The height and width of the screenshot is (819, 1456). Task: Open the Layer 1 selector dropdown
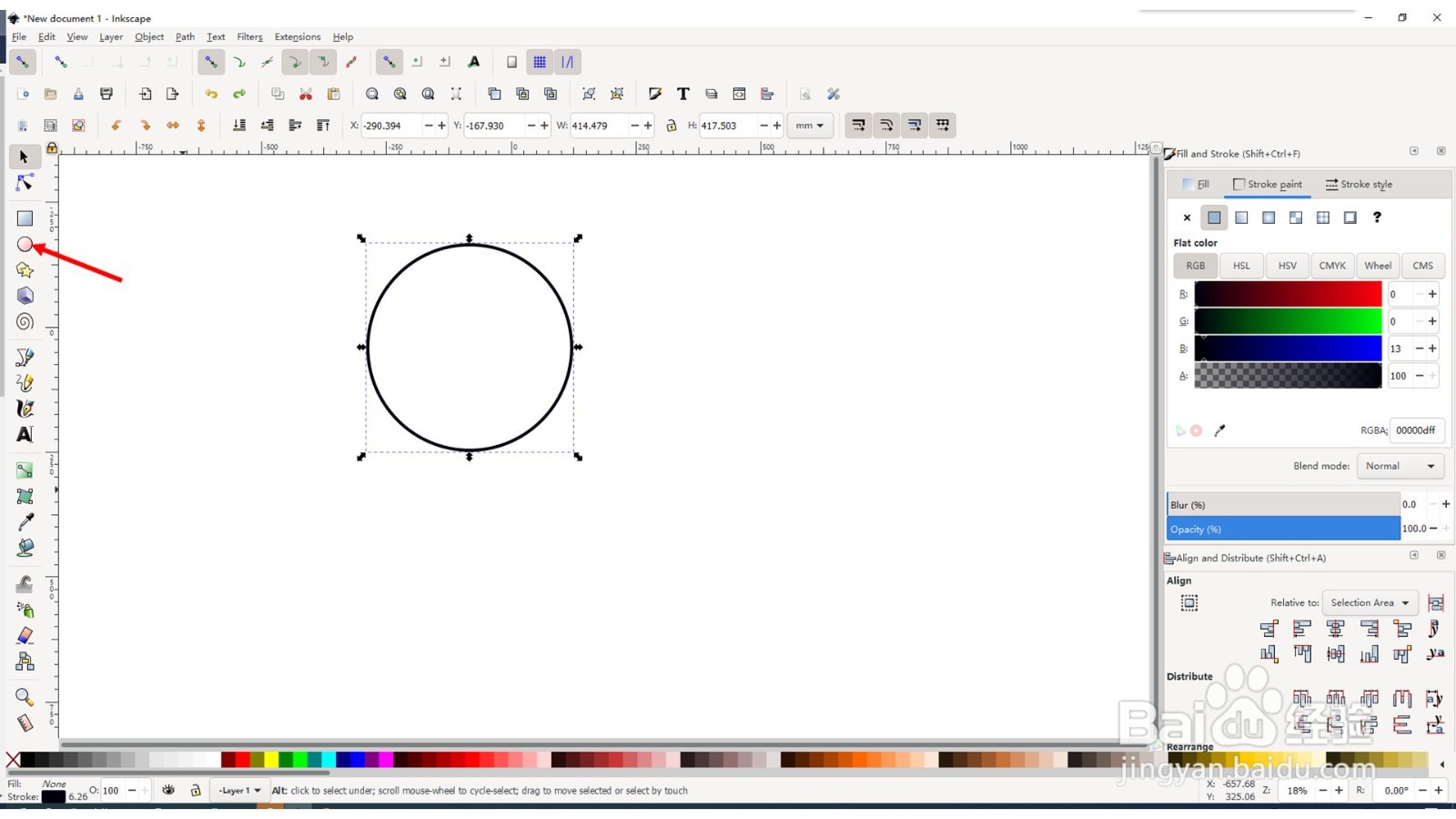point(239,791)
